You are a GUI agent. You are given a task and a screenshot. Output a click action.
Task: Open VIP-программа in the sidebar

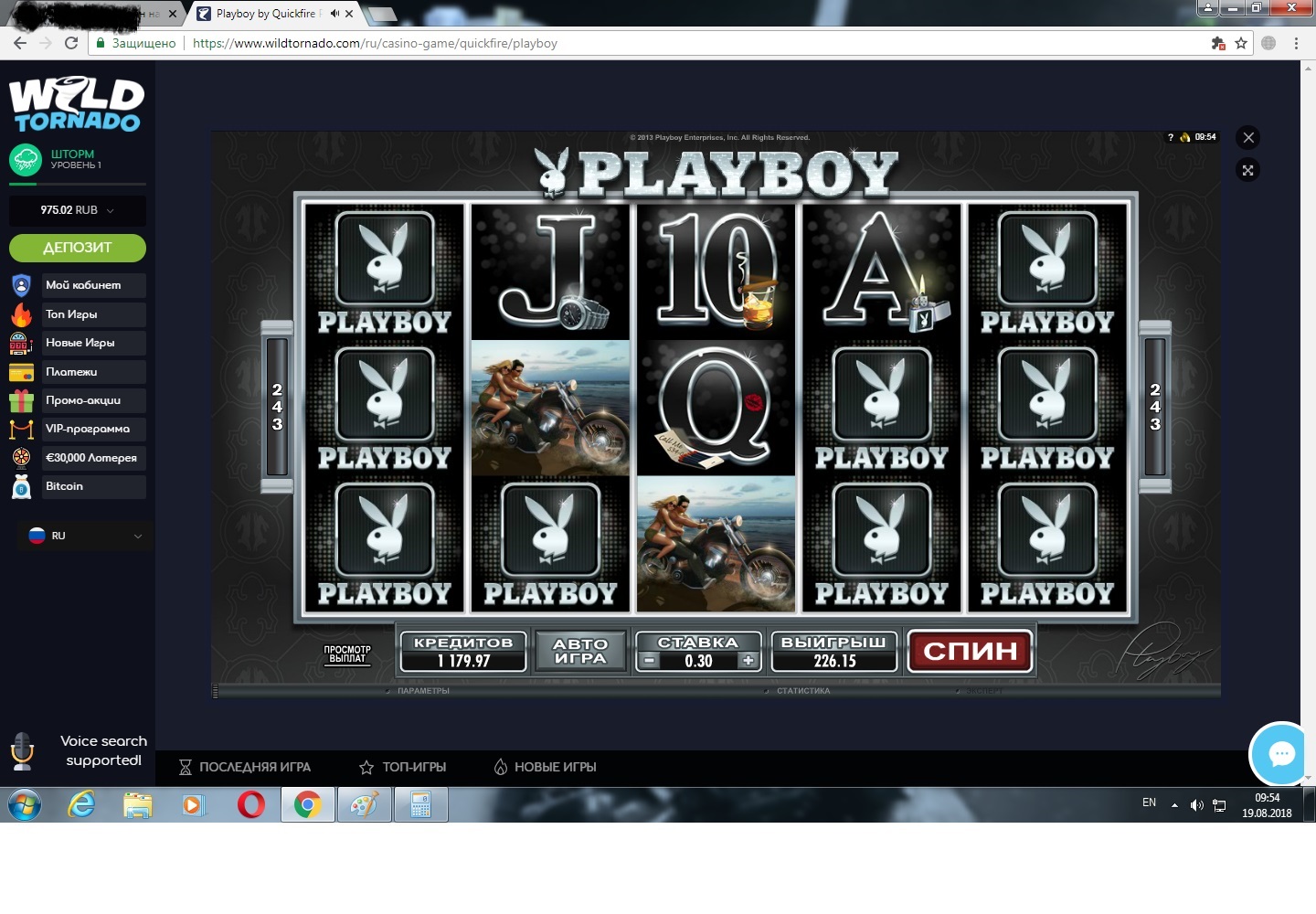(x=93, y=429)
